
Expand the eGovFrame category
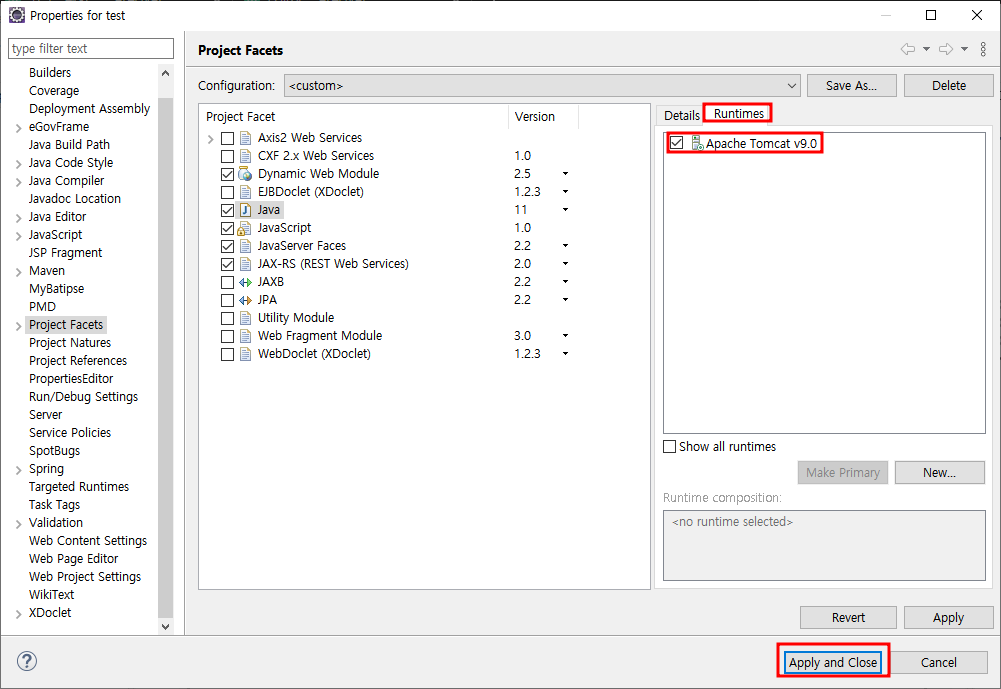(19, 128)
